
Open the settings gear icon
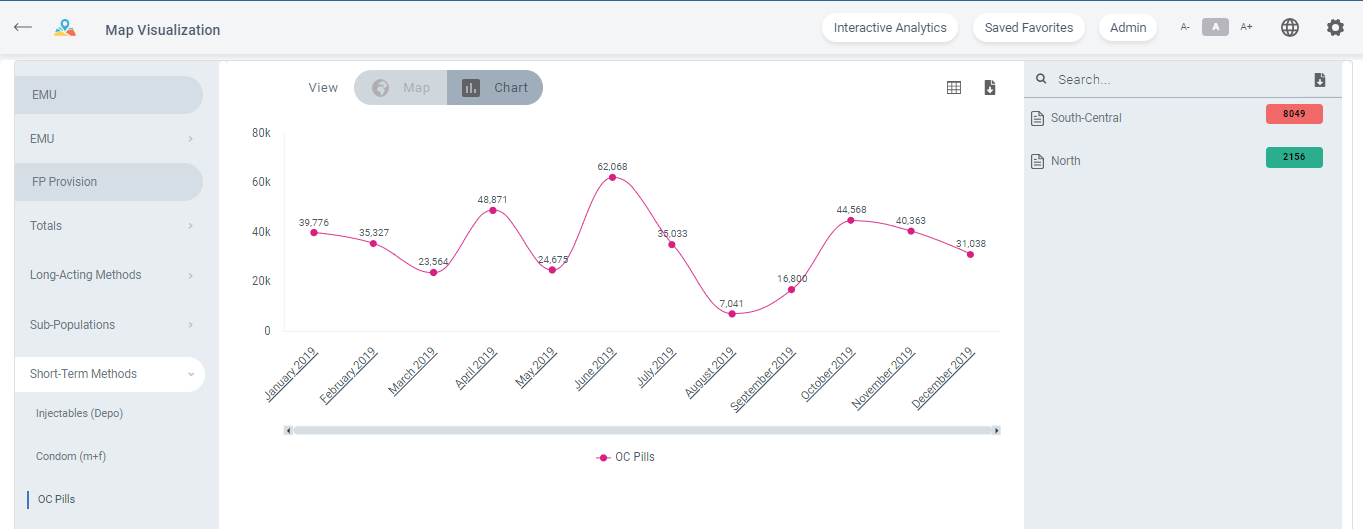pos(1335,28)
